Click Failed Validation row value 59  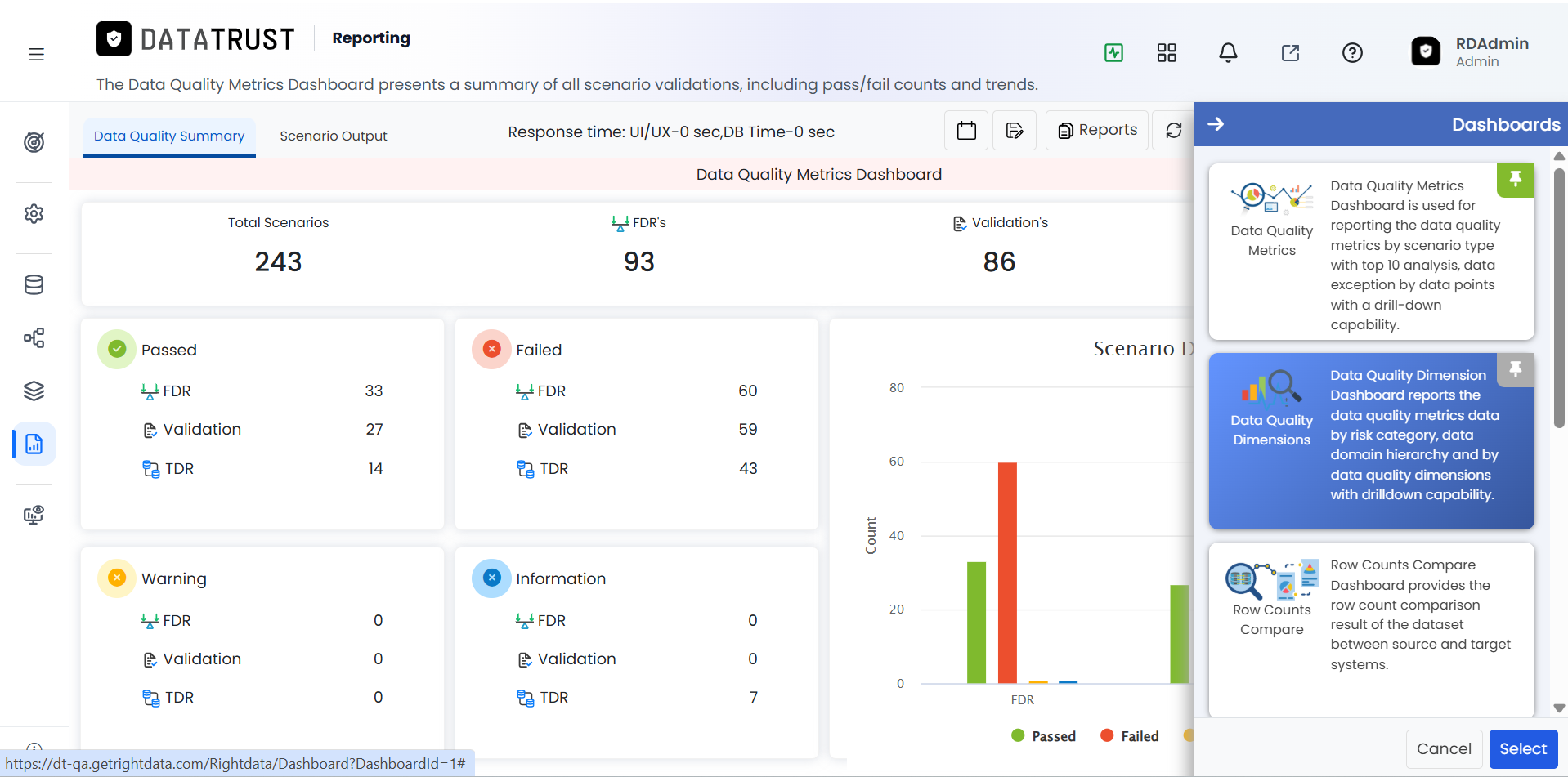click(x=747, y=430)
